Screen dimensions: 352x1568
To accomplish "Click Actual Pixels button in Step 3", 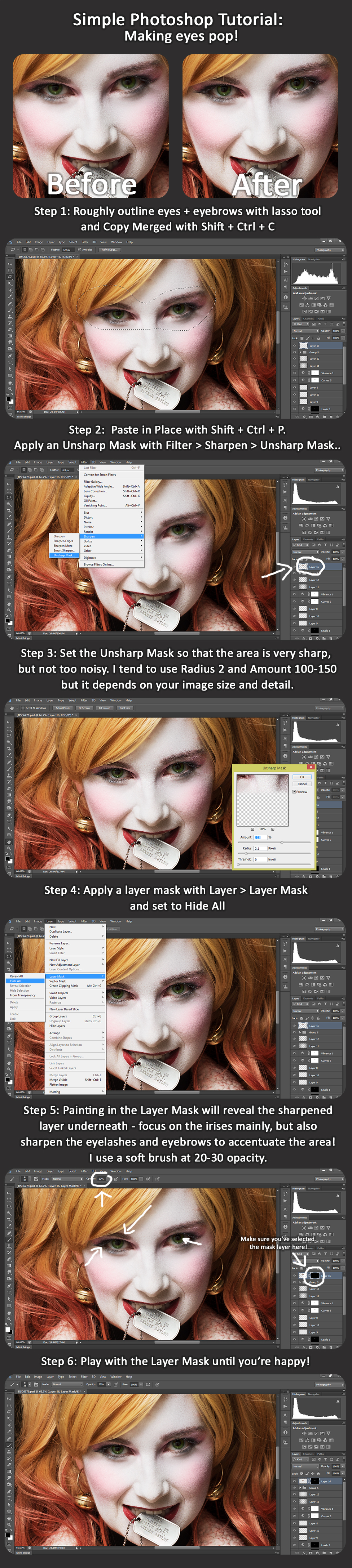I will coord(63,708).
